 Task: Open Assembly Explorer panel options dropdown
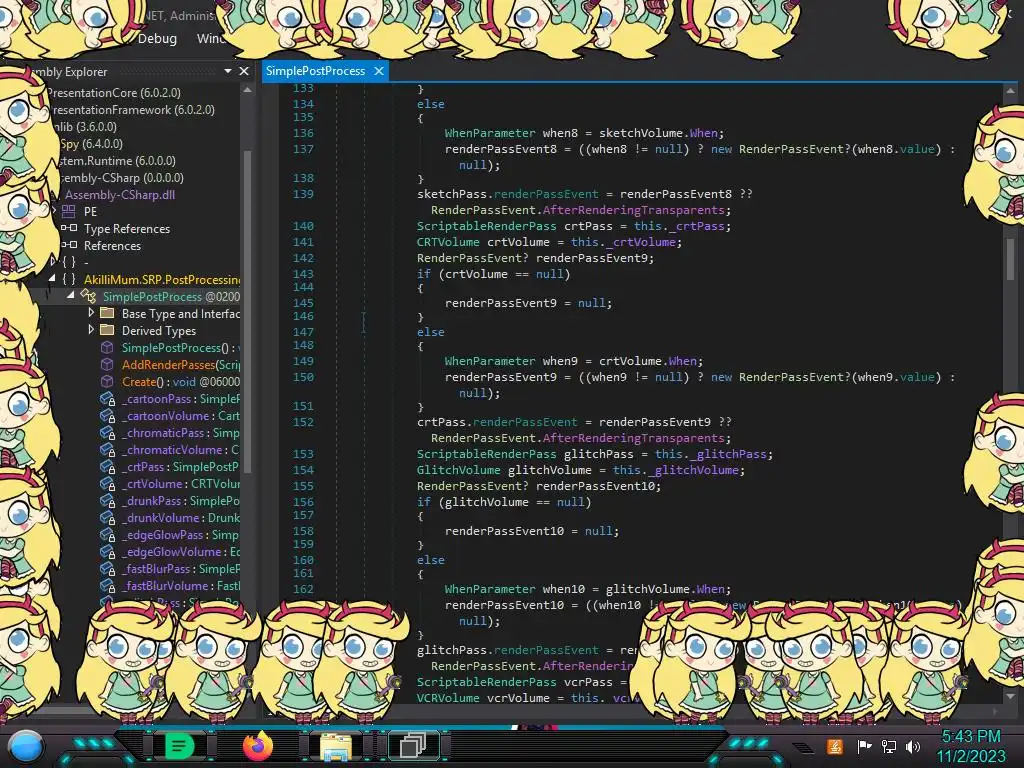[x=228, y=71]
